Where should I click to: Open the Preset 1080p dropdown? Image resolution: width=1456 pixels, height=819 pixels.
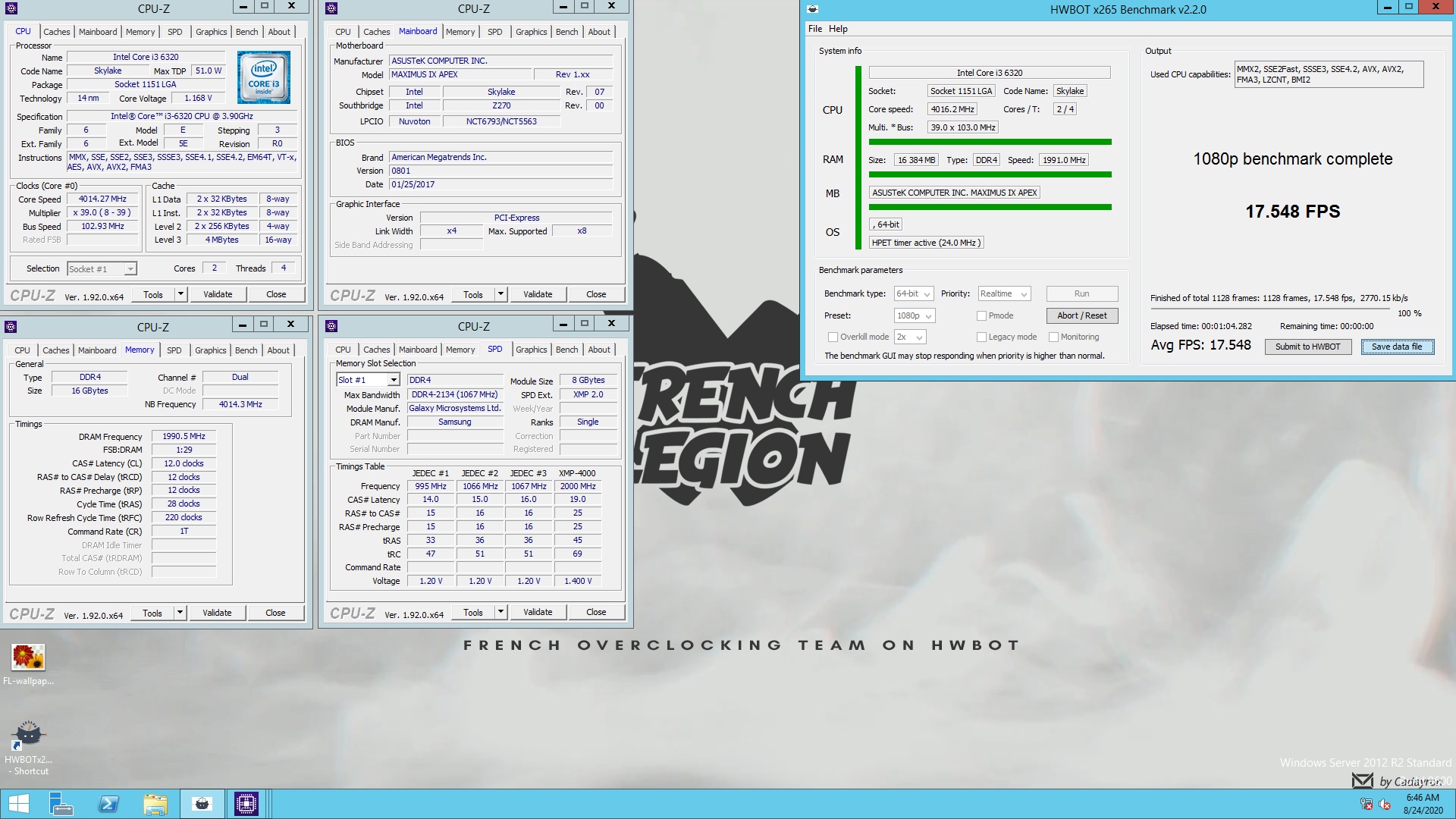(915, 315)
